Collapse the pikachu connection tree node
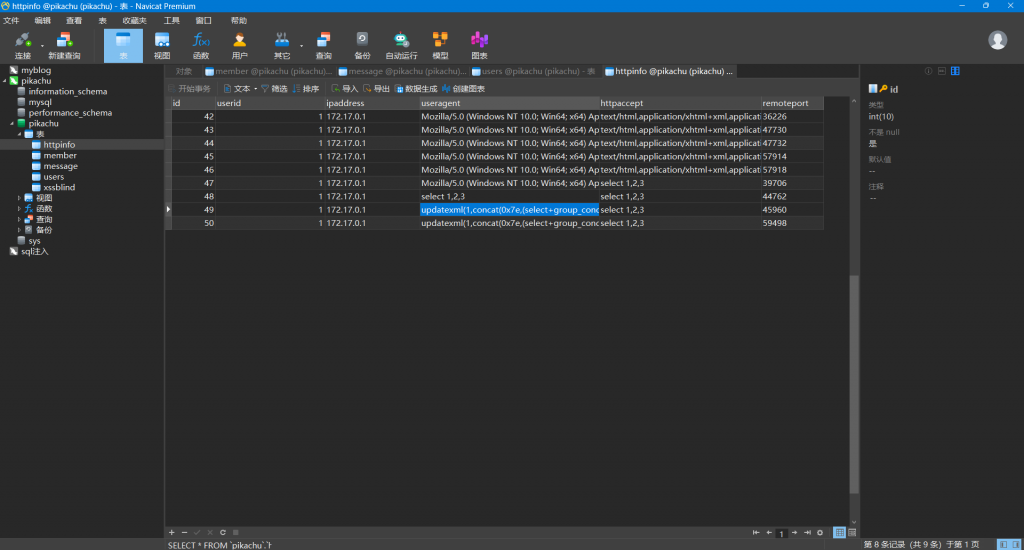This screenshot has height=550, width=1024. tap(5, 81)
